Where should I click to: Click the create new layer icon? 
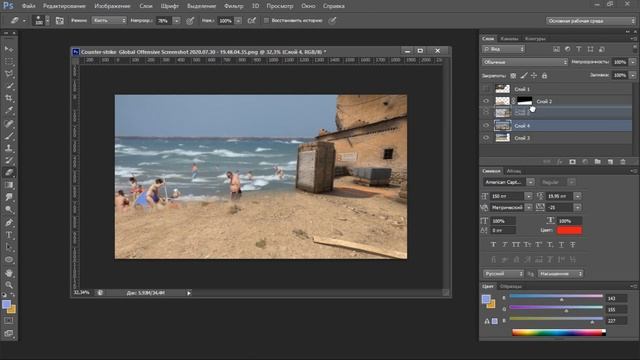(610, 162)
